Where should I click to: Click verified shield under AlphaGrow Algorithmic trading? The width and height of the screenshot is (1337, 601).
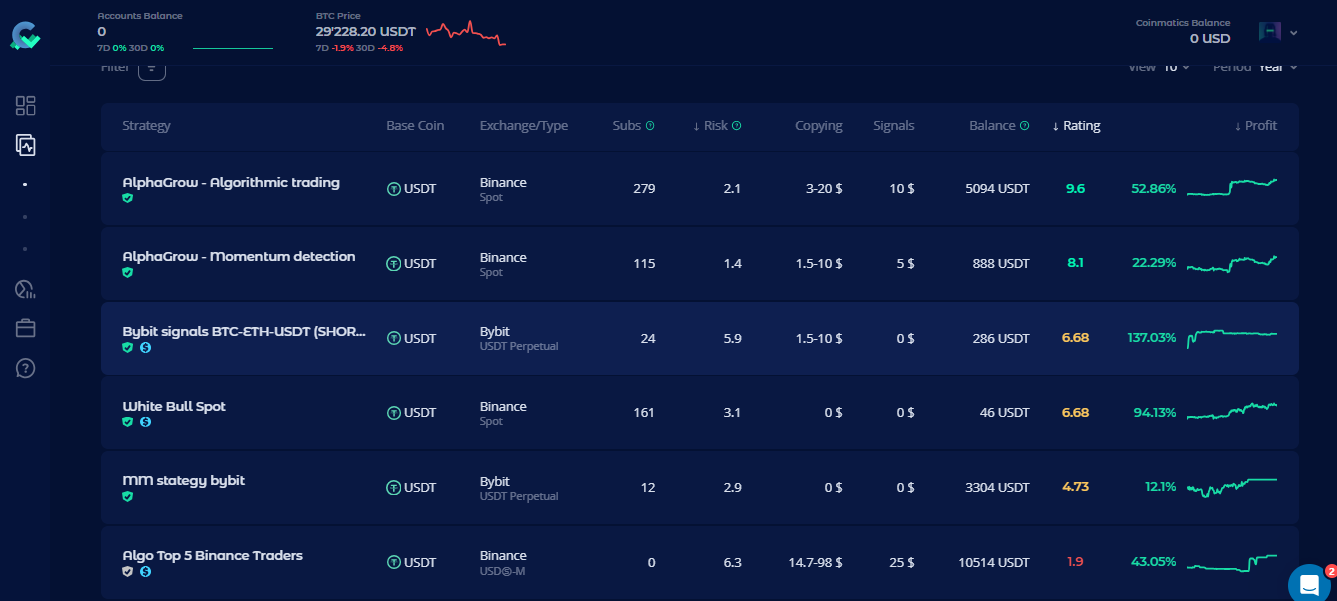127,199
